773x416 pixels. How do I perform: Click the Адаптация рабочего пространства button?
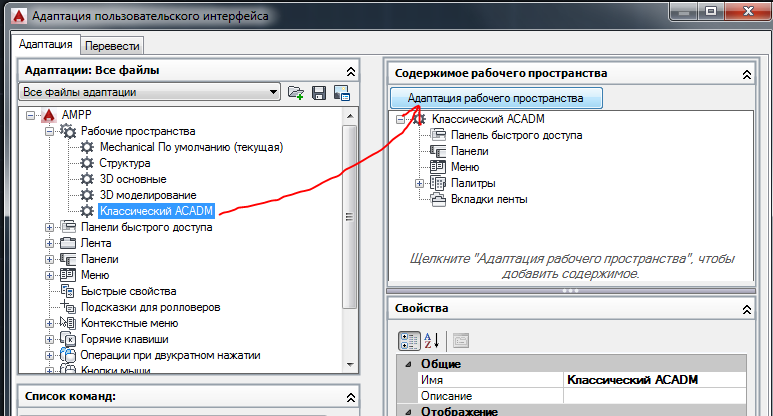[x=496, y=98]
